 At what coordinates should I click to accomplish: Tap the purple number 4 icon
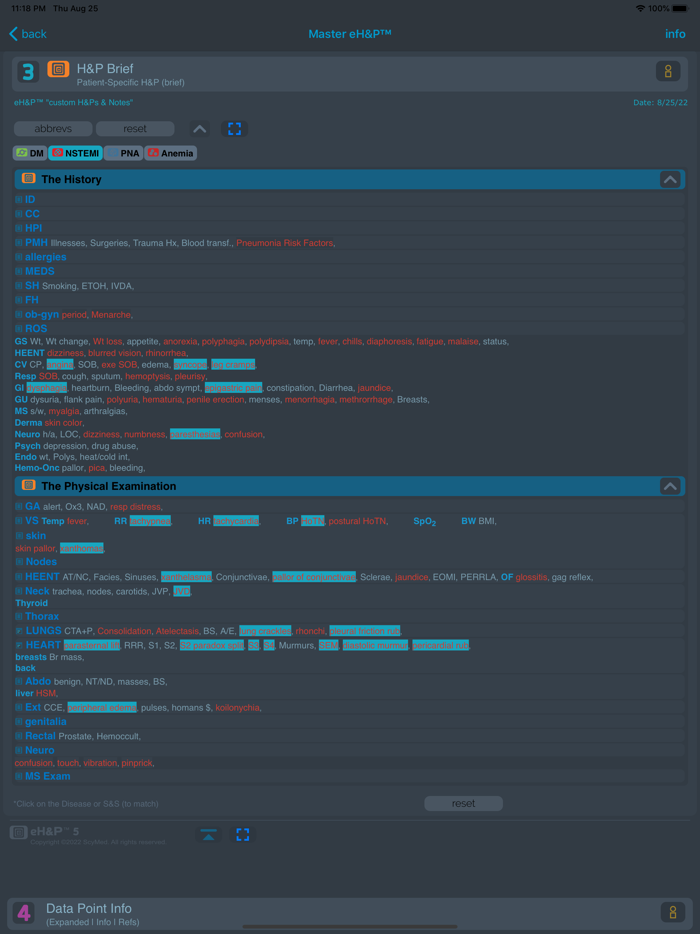(24, 913)
